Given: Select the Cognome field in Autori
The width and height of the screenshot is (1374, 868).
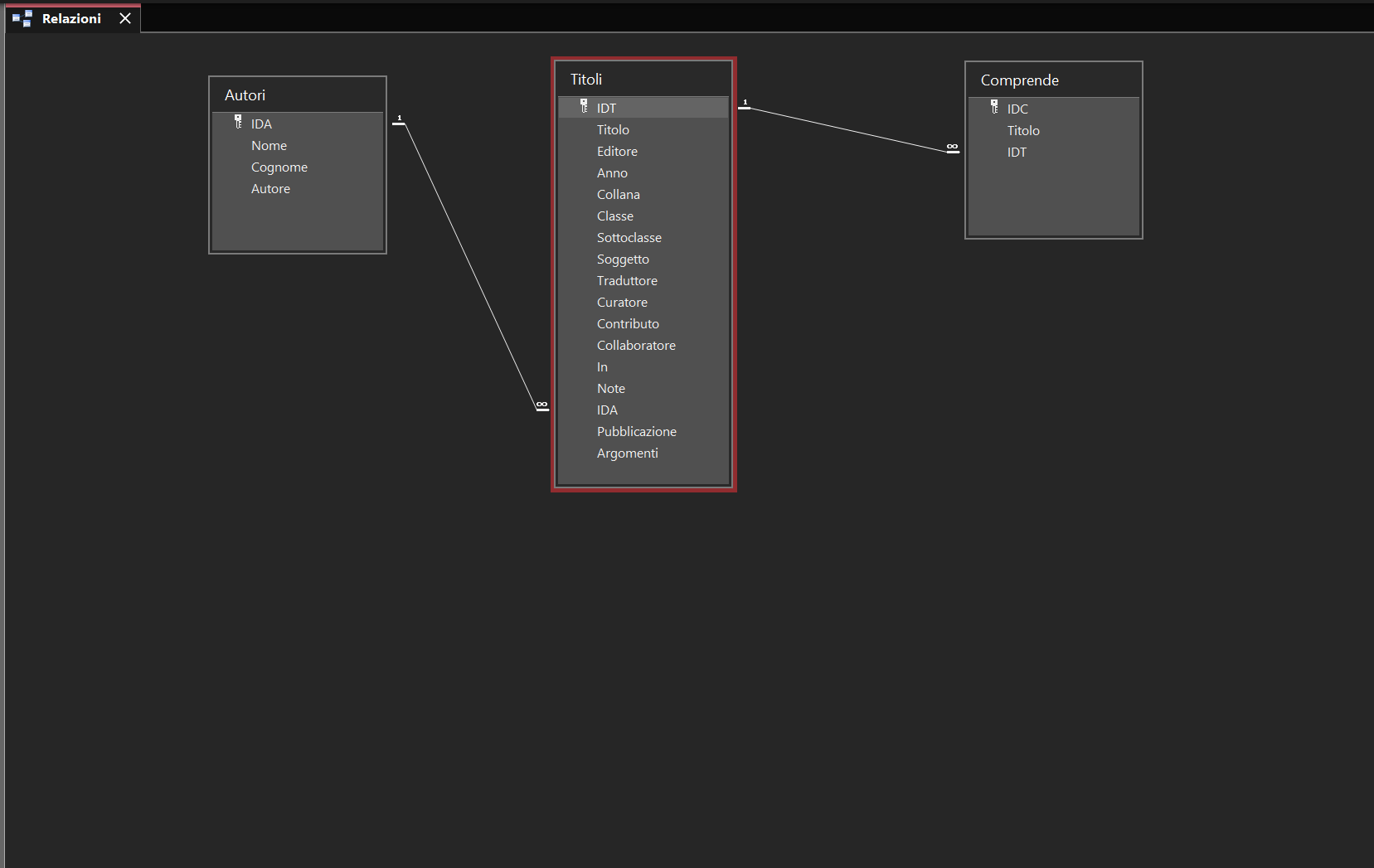Looking at the screenshot, I should click(x=279, y=167).
